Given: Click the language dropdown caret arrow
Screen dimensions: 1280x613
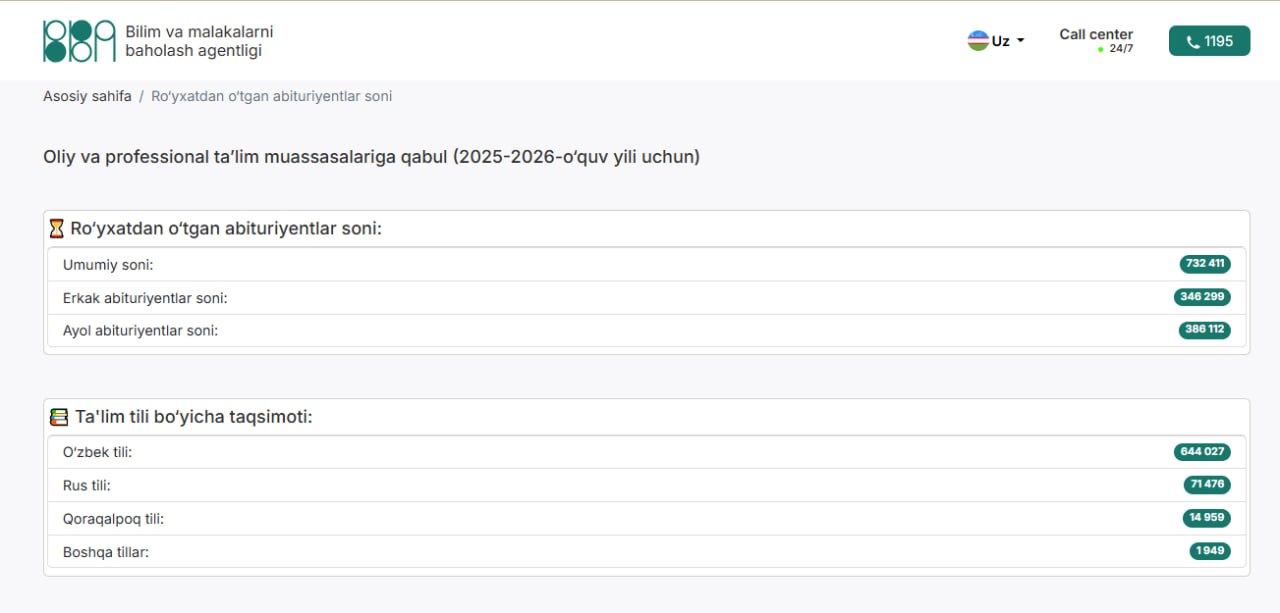Looking at the screenshot, I should pos(1020,41).
